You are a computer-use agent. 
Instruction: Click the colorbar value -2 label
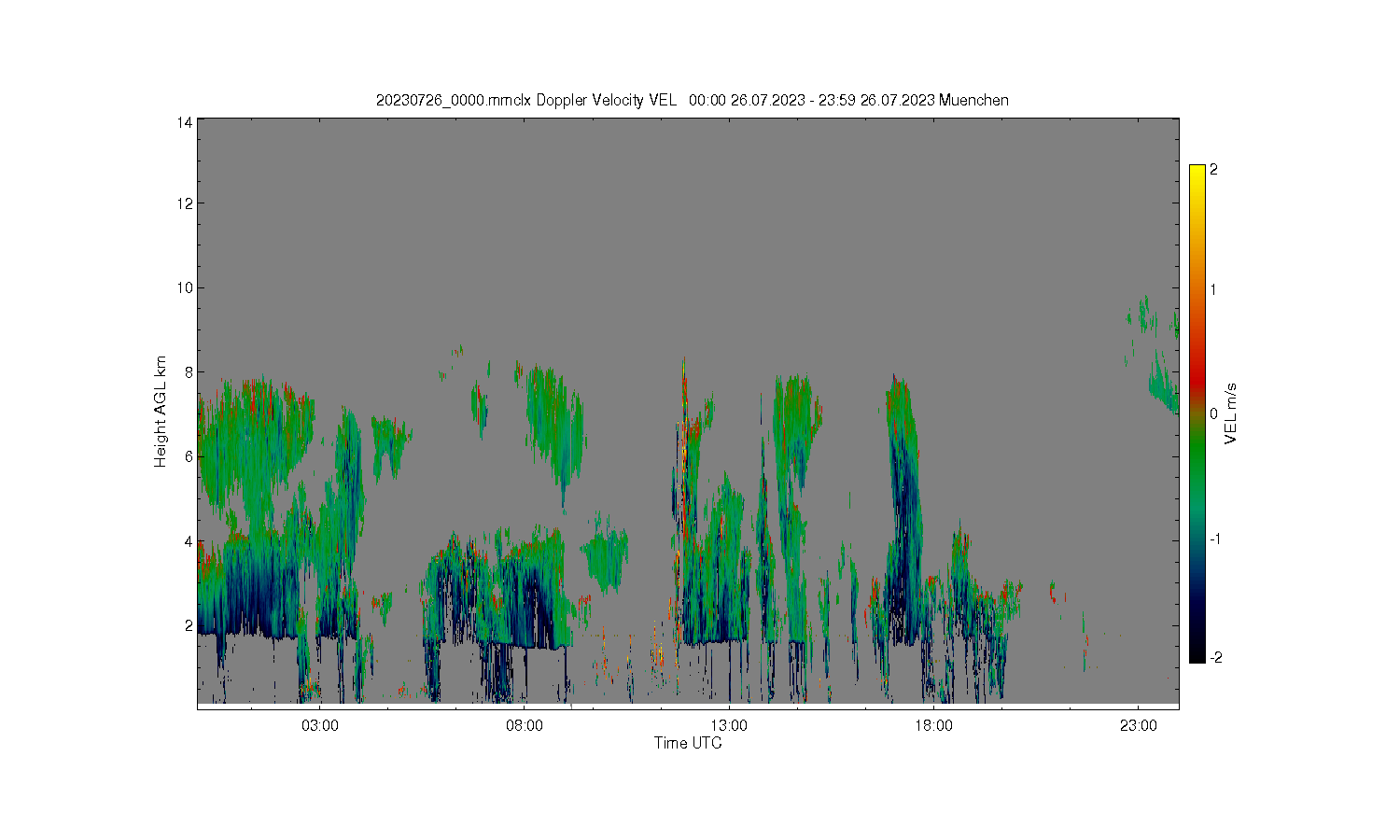[x=1214, y=658]
